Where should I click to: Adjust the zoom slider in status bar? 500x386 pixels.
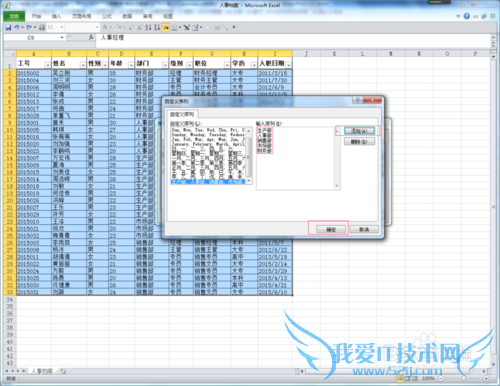463,378
